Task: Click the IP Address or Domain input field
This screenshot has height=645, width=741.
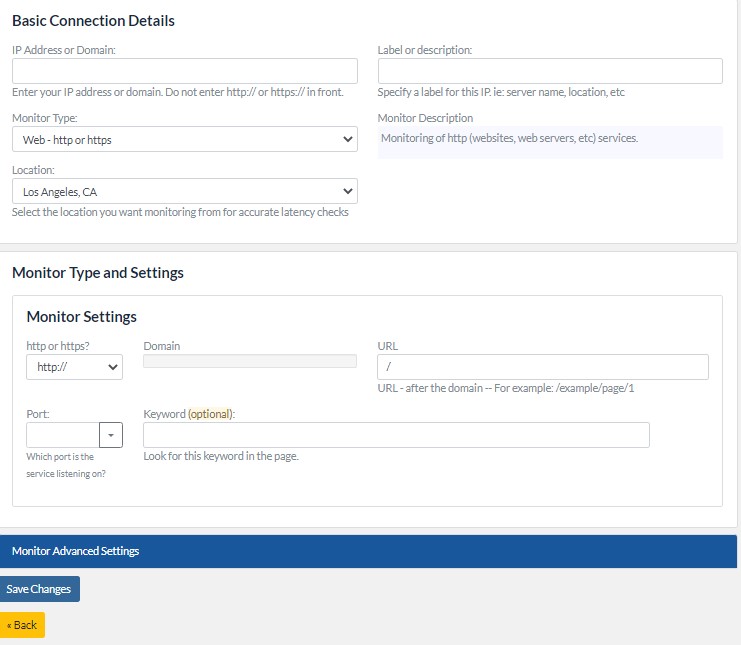Action: pyautogui.click(x=184, y=71)
